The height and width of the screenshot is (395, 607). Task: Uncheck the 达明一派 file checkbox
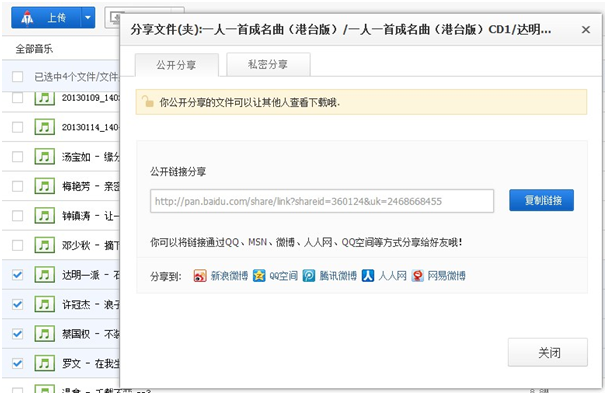(x=17, y=275)
